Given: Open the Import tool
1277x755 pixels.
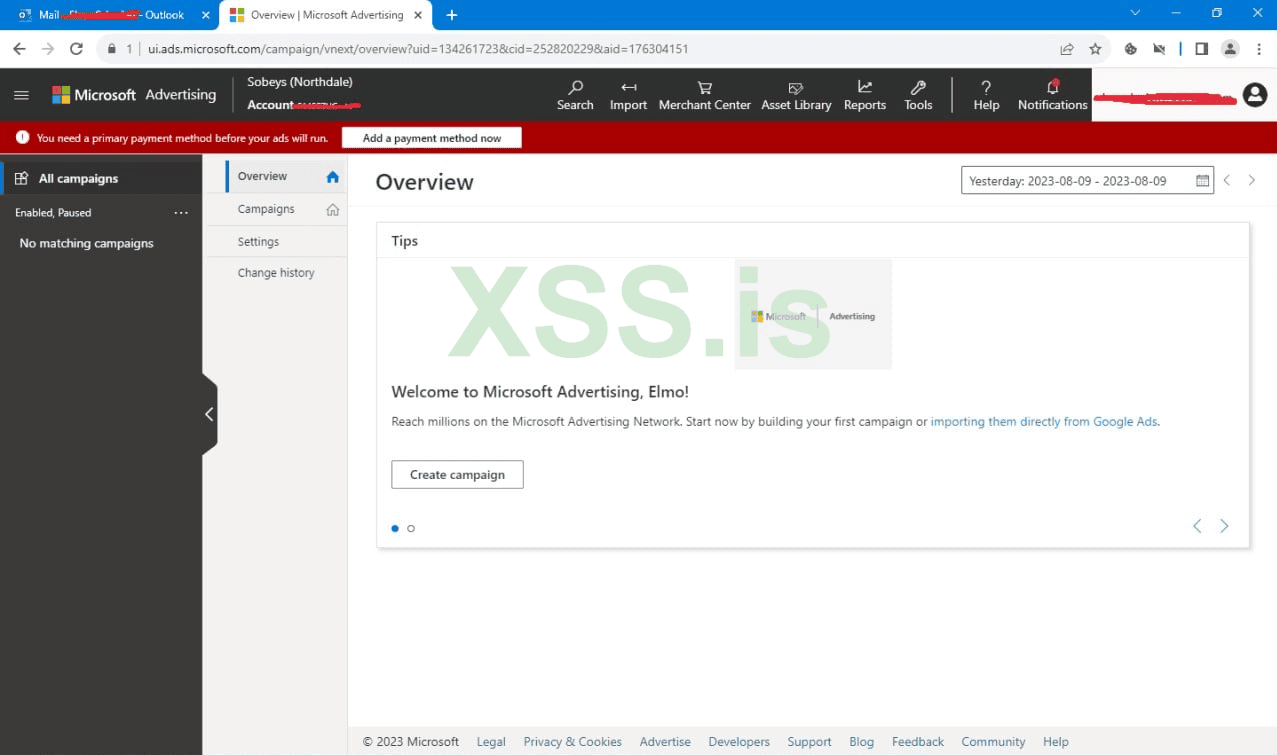Looking at the screenshot, I should (x=628, y=95).
